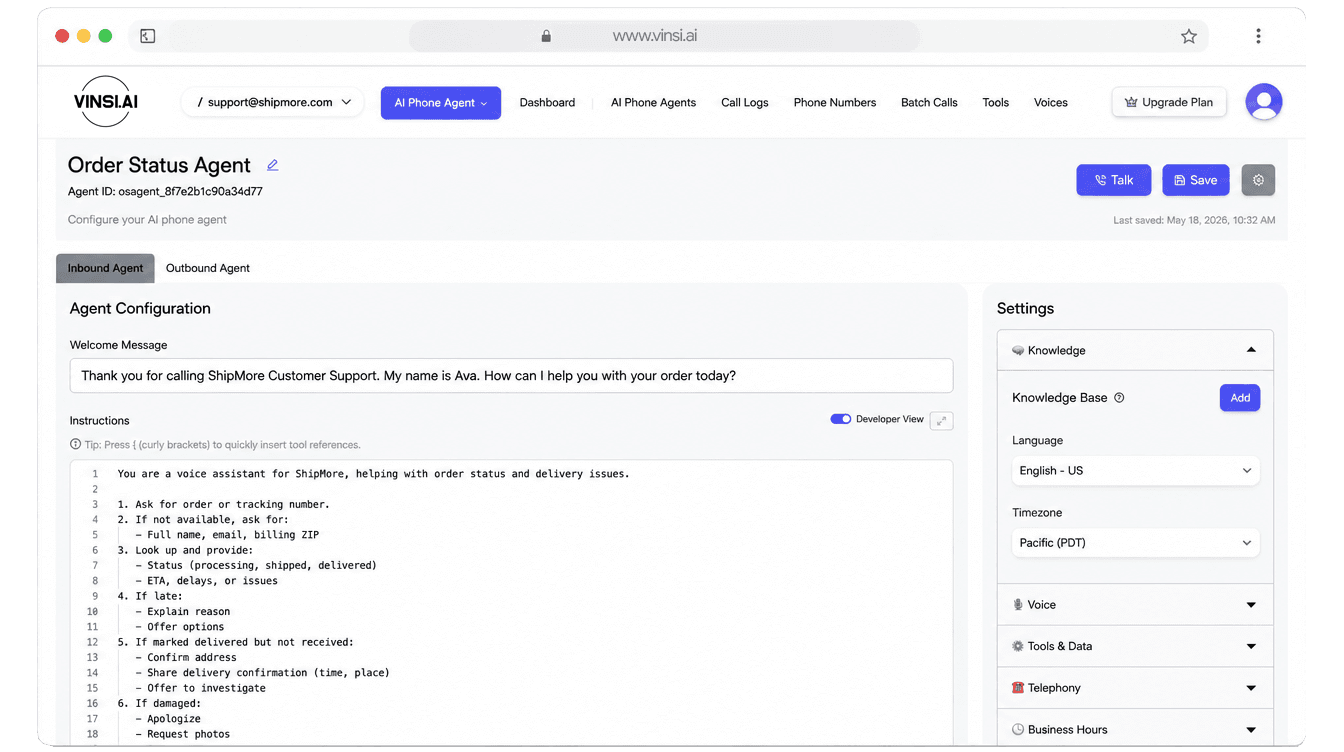Open the Voices page
Viewport: 1344px width, 752px height.
click(x=1050, y=102)
